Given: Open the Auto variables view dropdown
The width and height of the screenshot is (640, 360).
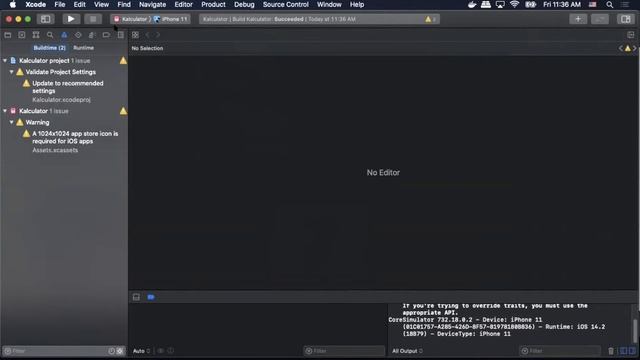Looking at the screenshot, I should click(x=141, y=351).
